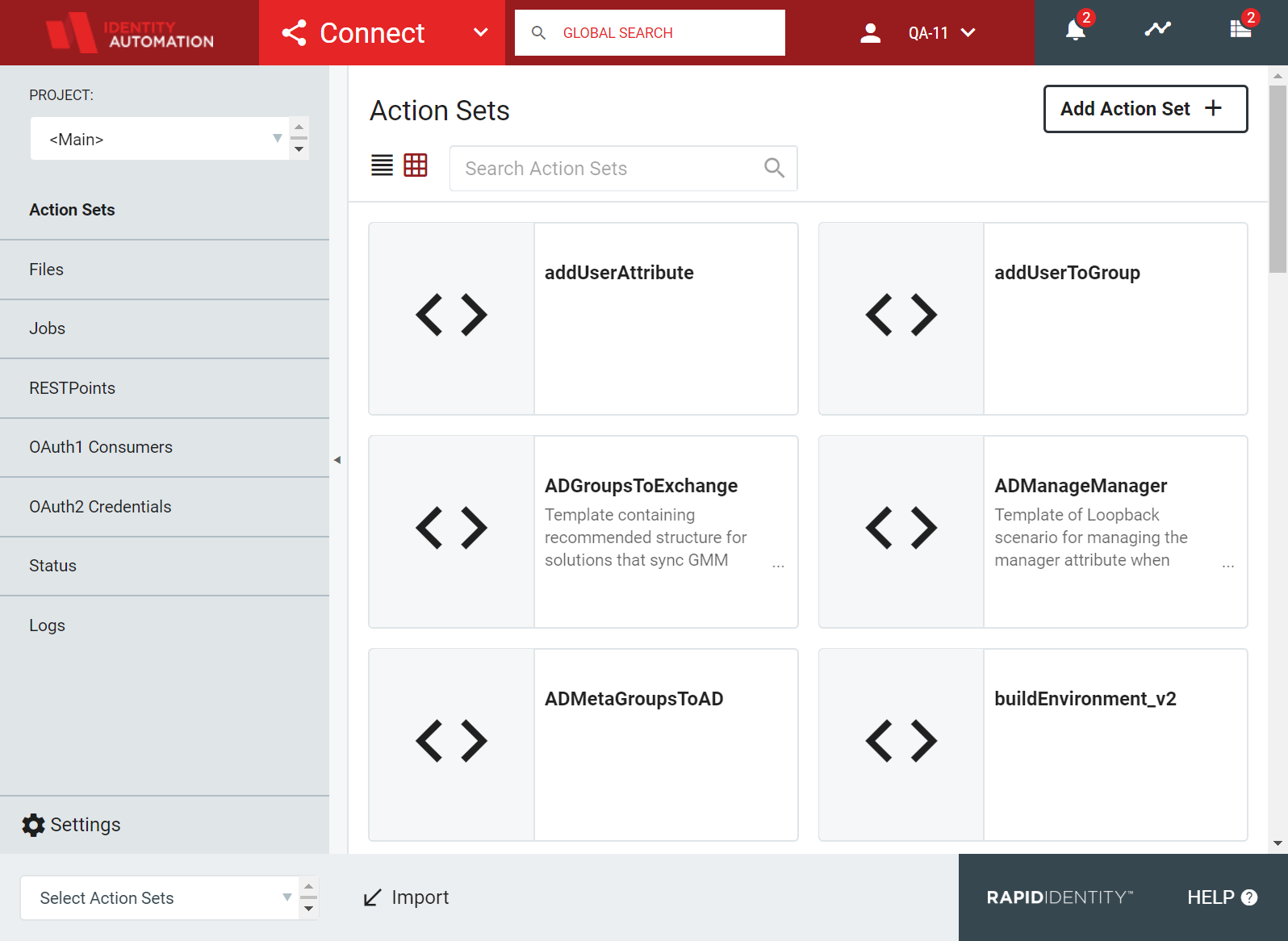Switch to grid view
This screenshot has height=941, width=1288.
tap(416, 165)
